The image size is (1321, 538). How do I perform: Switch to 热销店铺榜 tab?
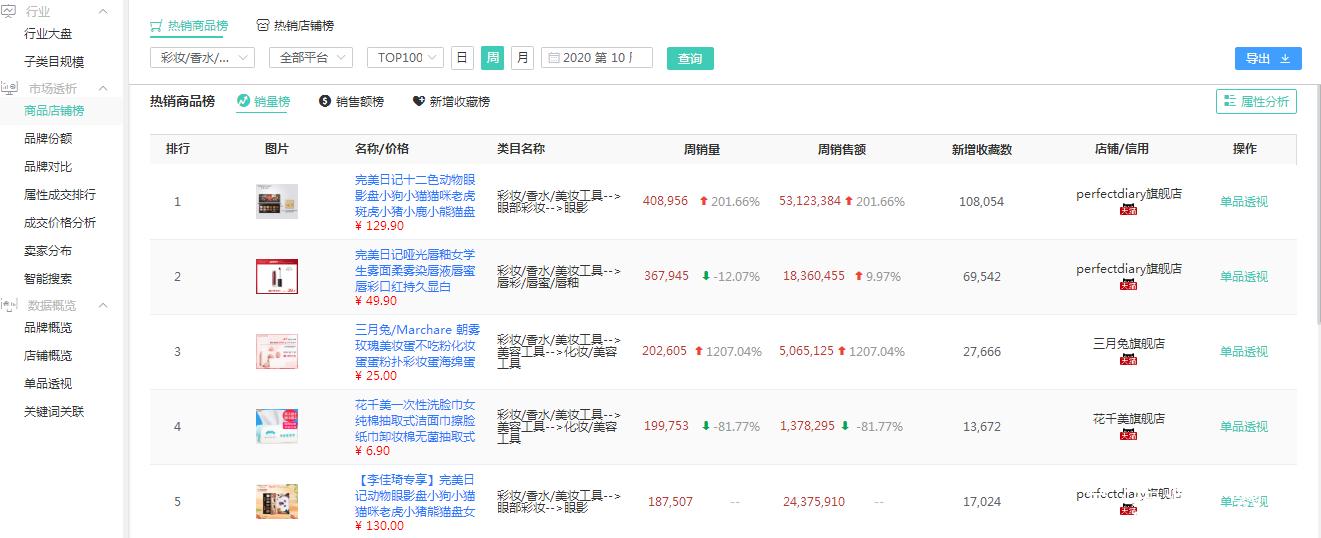[x=295, y=25]
